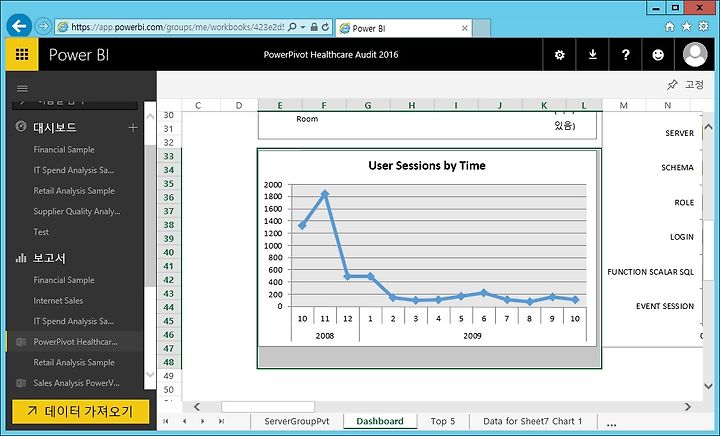720x436 pixels.
Task: Close the Power BI browser tab
Action: point(464,28)
